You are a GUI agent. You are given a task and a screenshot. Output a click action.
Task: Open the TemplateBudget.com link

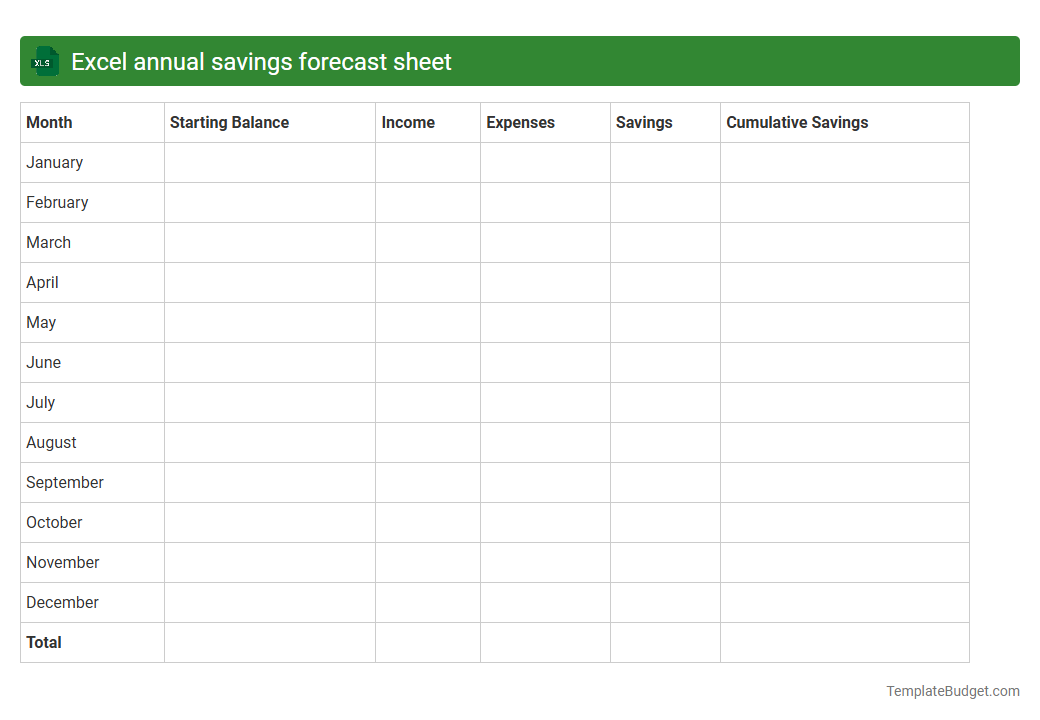click(952, 690)
